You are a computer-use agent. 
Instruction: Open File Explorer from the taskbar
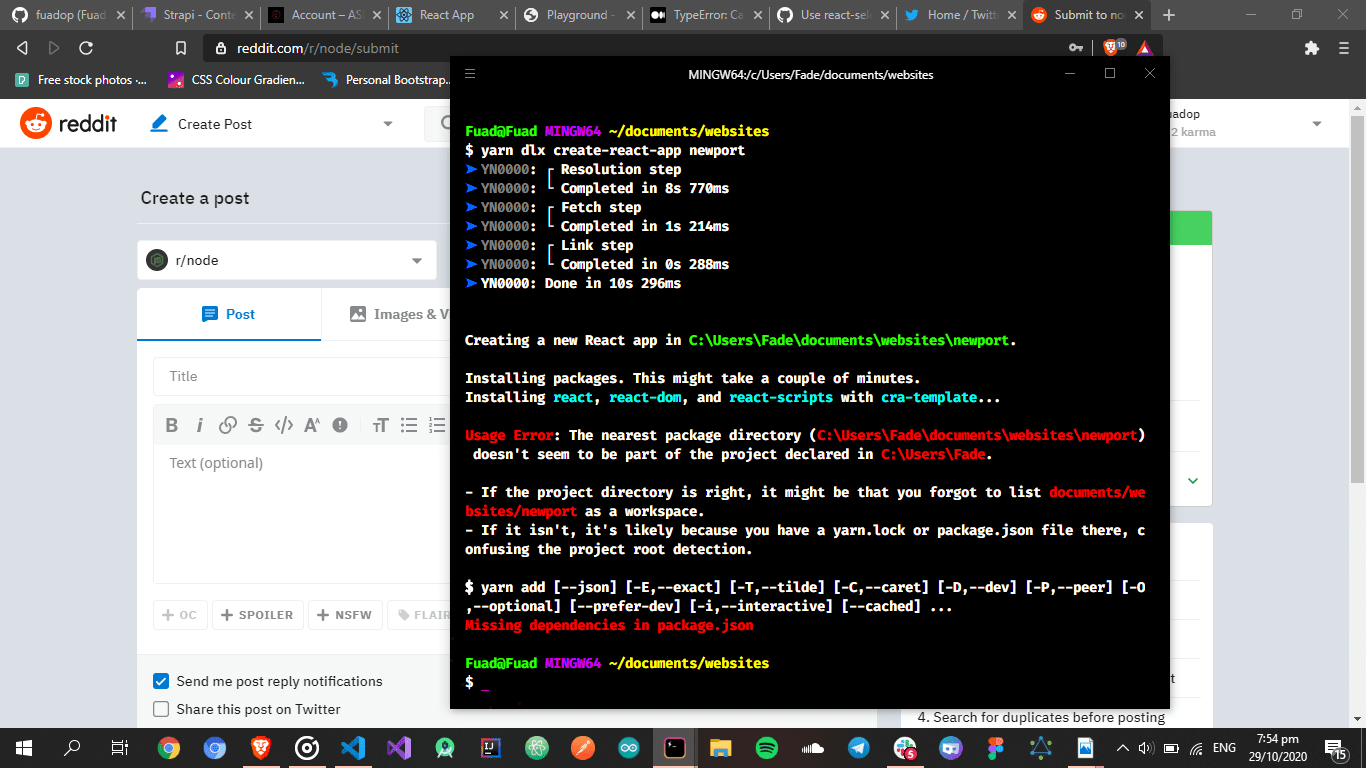(x=721, y=747)
